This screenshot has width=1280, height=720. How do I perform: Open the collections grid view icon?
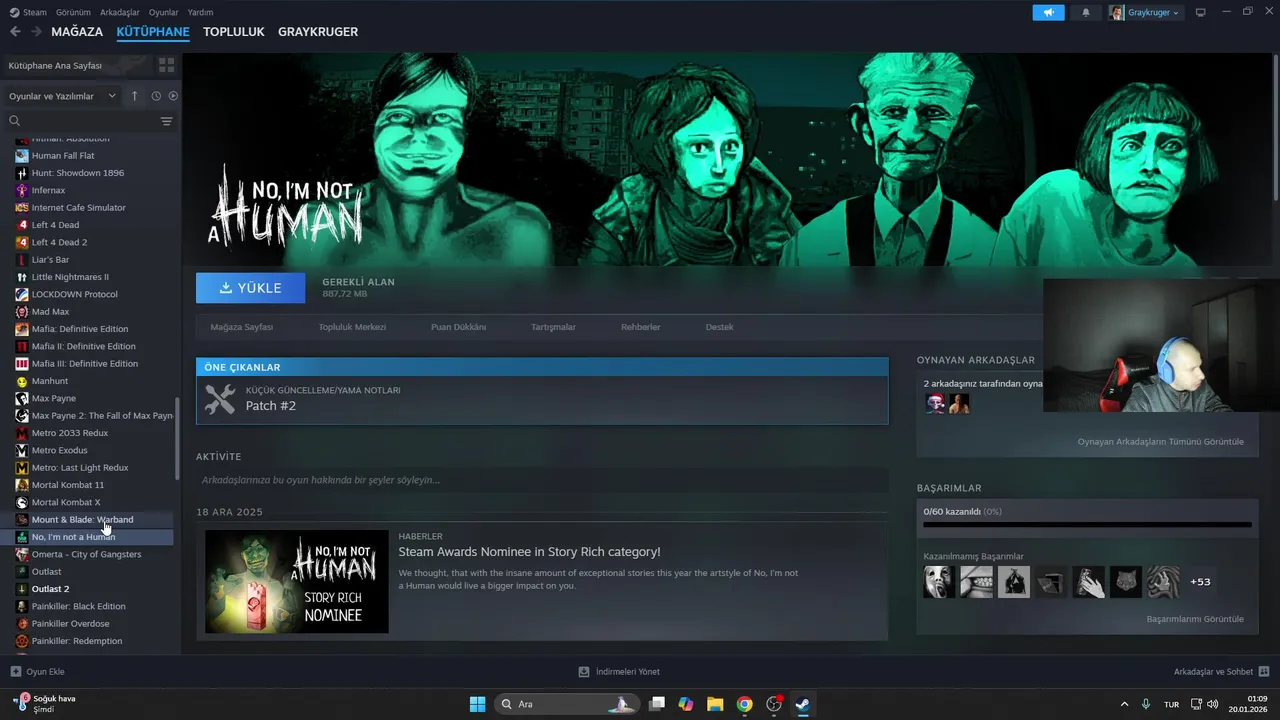166,65
